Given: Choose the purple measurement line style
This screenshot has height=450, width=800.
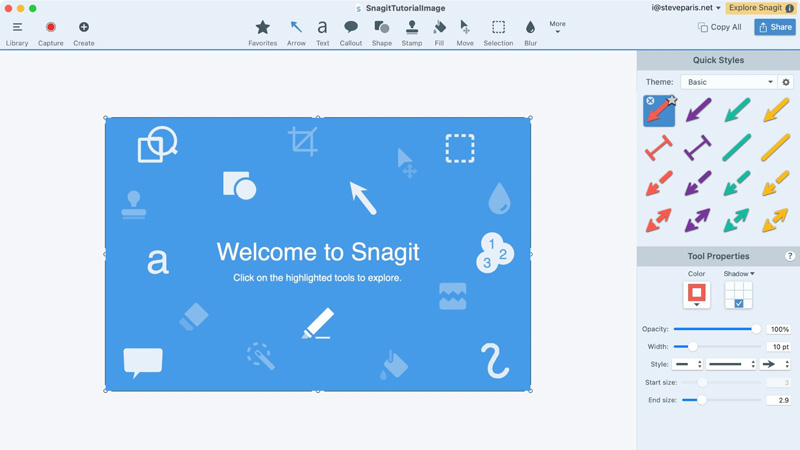Looking at the screenshot, I should point(698,148).
